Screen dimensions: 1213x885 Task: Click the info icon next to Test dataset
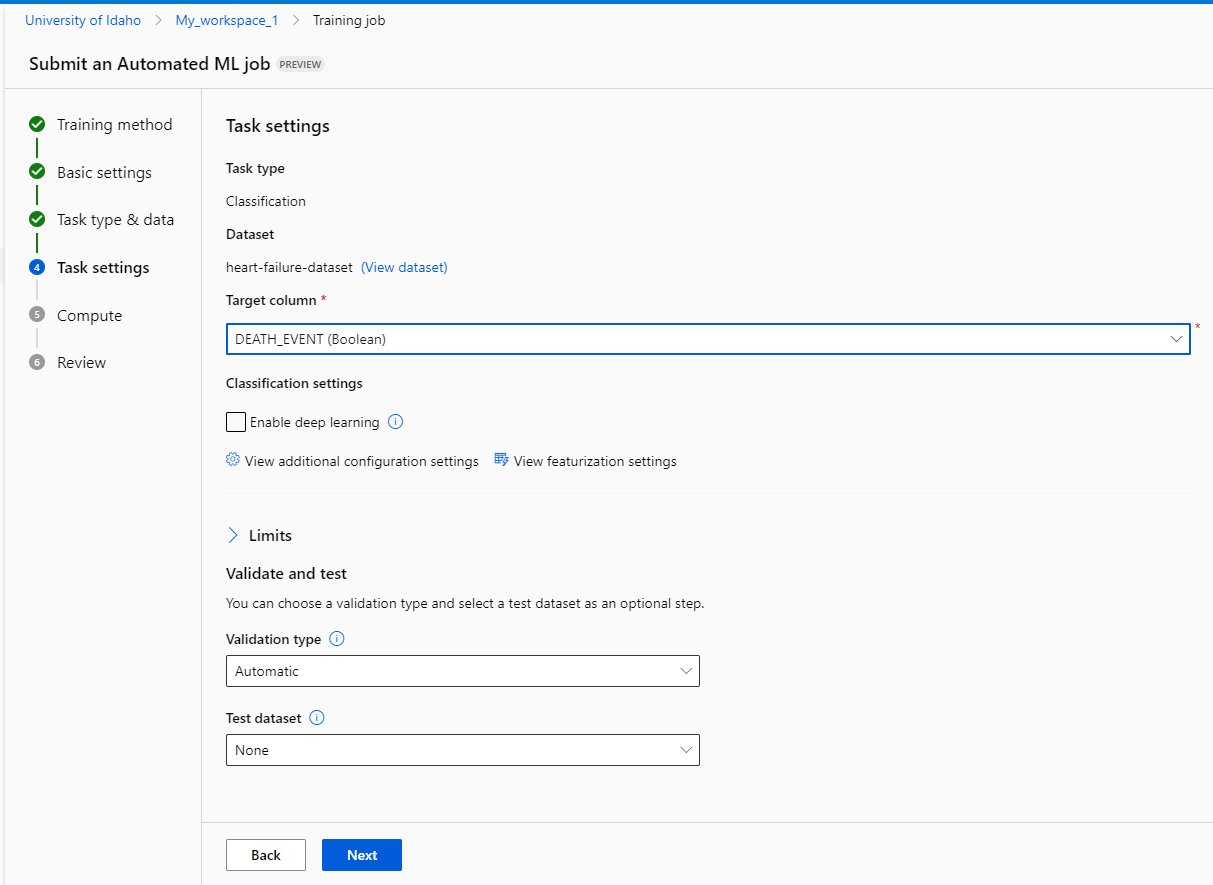tap(317, 718)
